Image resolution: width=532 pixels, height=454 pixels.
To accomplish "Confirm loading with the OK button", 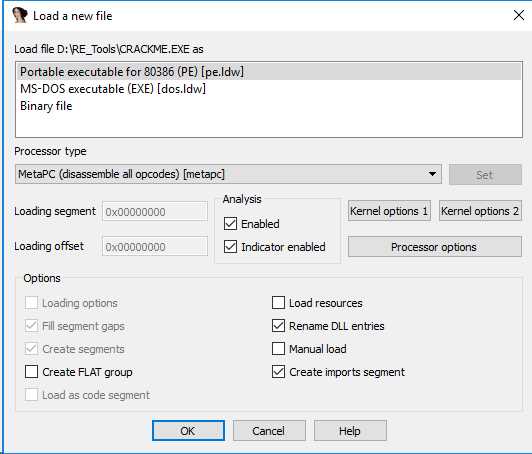I will (188, 431).
